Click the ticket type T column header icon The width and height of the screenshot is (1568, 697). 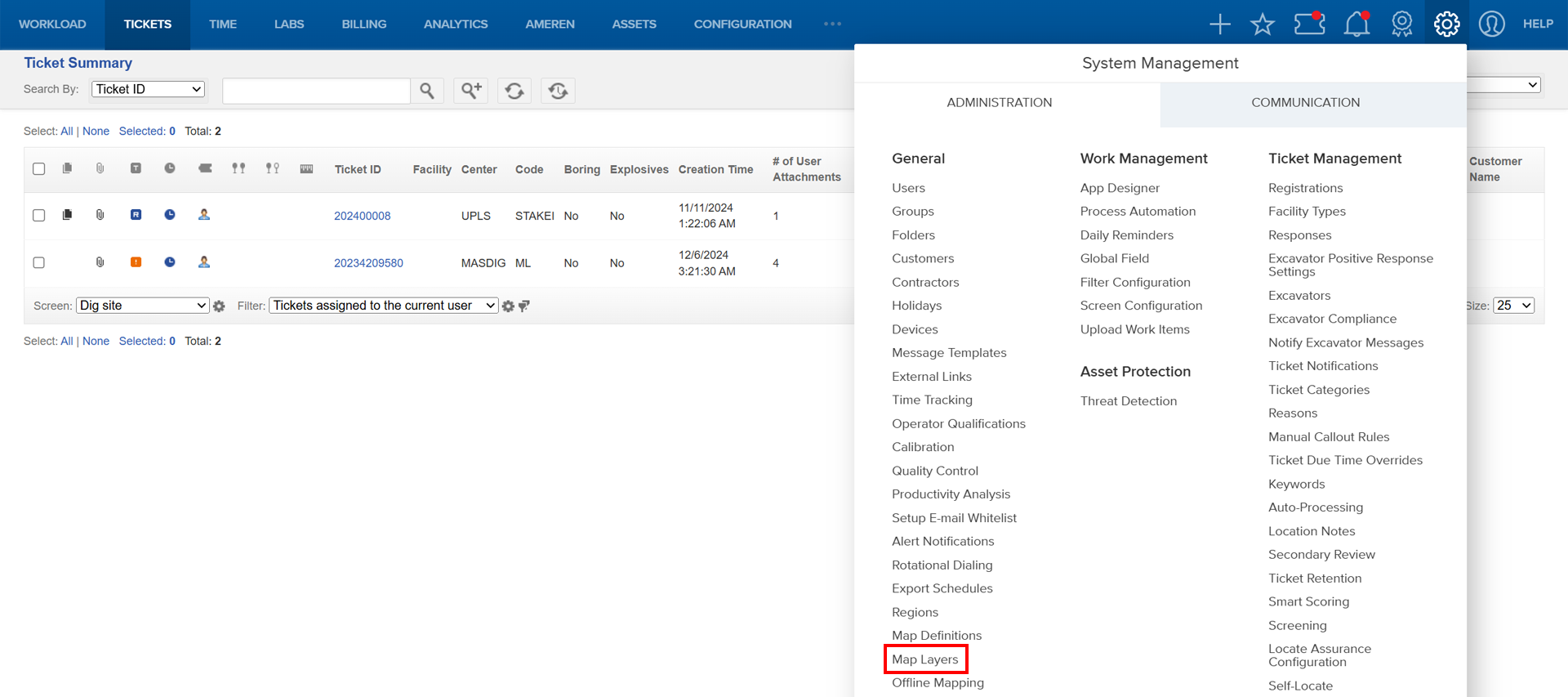(136, 168)
